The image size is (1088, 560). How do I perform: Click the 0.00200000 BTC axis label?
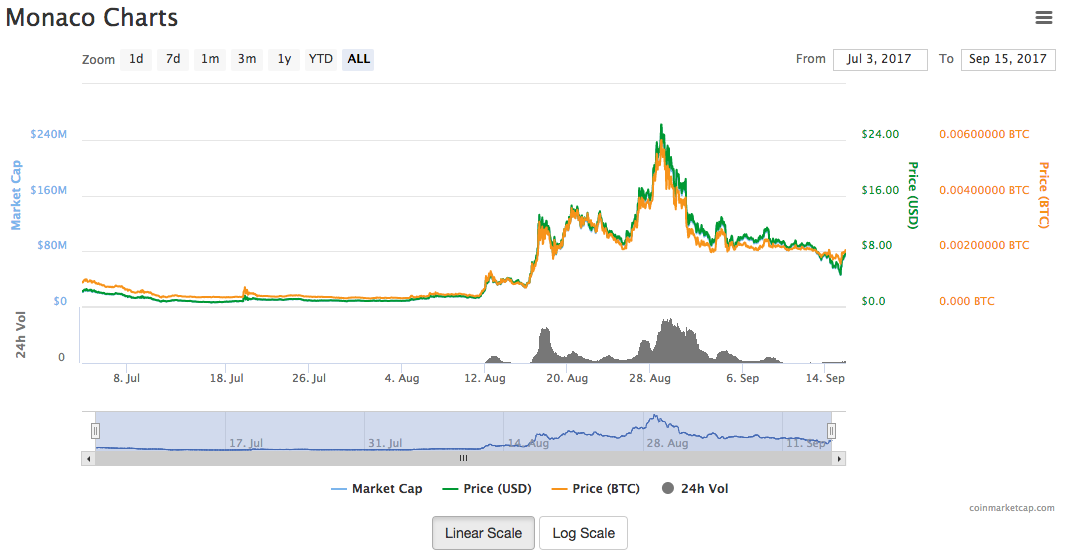(984, 245)
